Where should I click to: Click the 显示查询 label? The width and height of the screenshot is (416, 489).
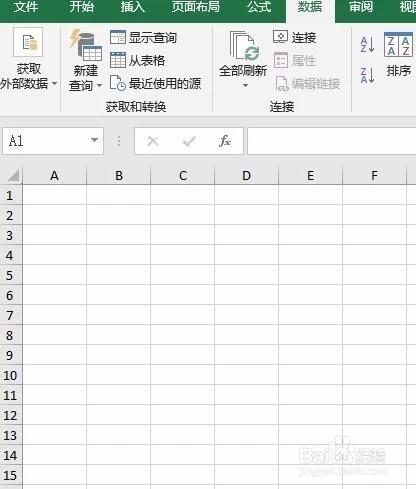pyautogui.click(x=153, y=38)
